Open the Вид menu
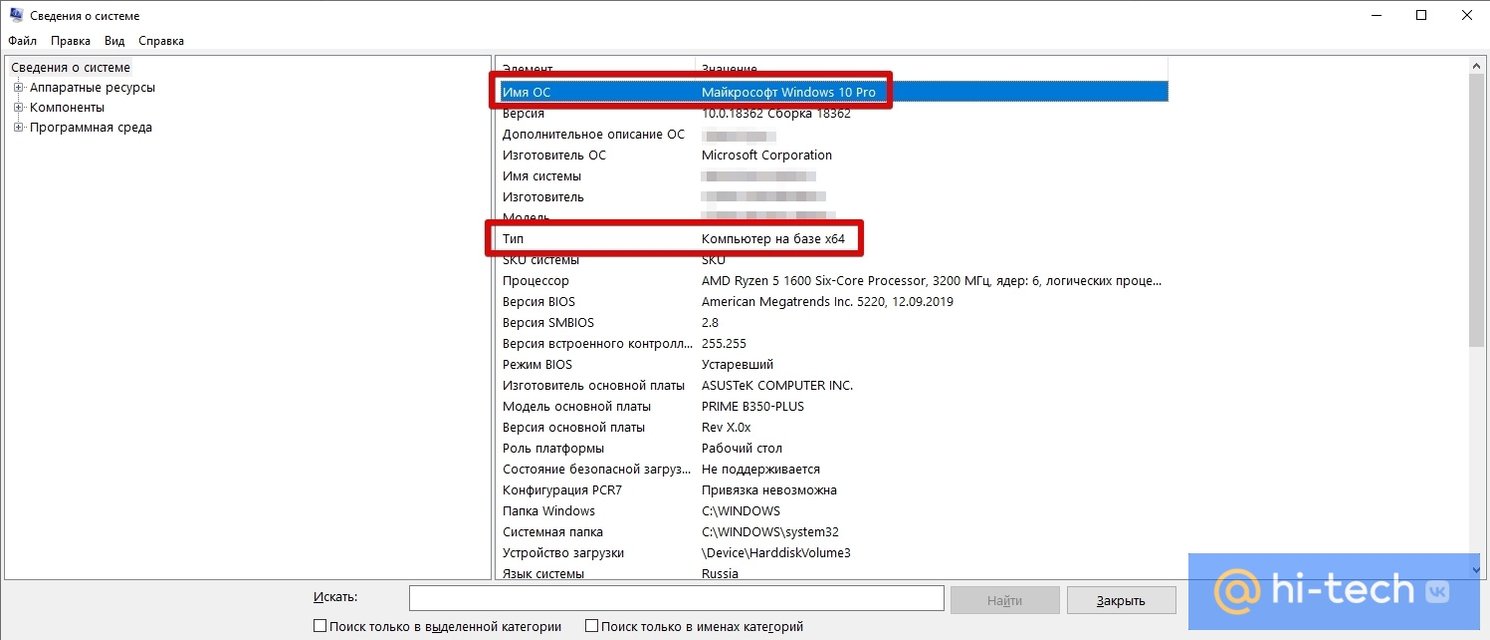Viewport: 1490px width, 640px height. [115, 41]
